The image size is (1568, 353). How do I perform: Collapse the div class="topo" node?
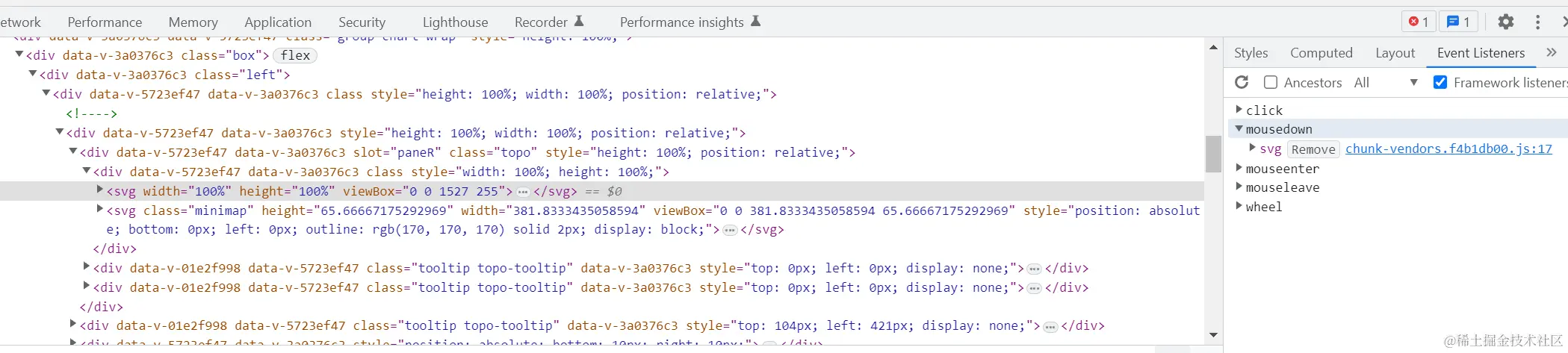point(73,151)
